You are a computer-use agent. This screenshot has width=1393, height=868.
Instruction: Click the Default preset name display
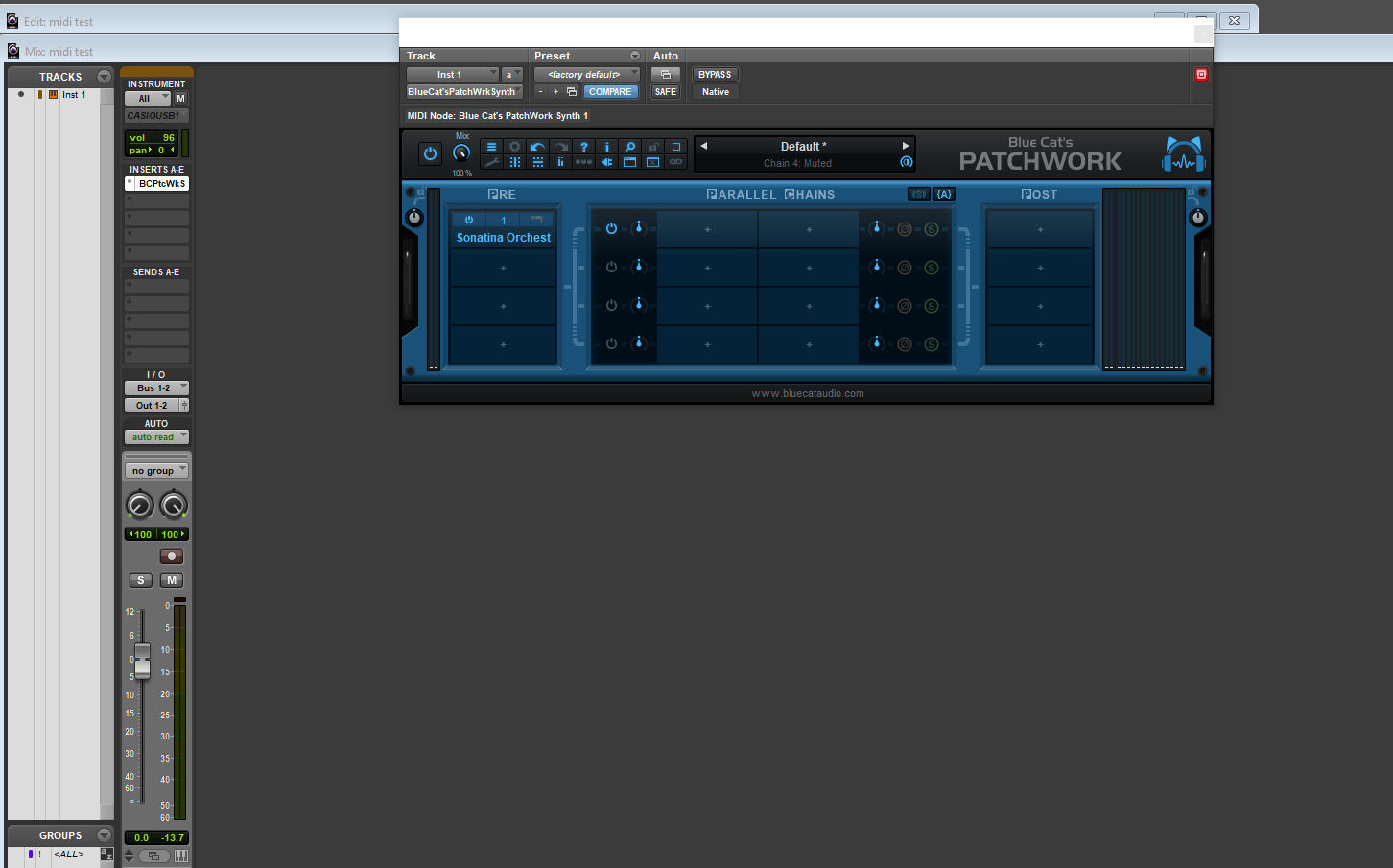(804, 147)
